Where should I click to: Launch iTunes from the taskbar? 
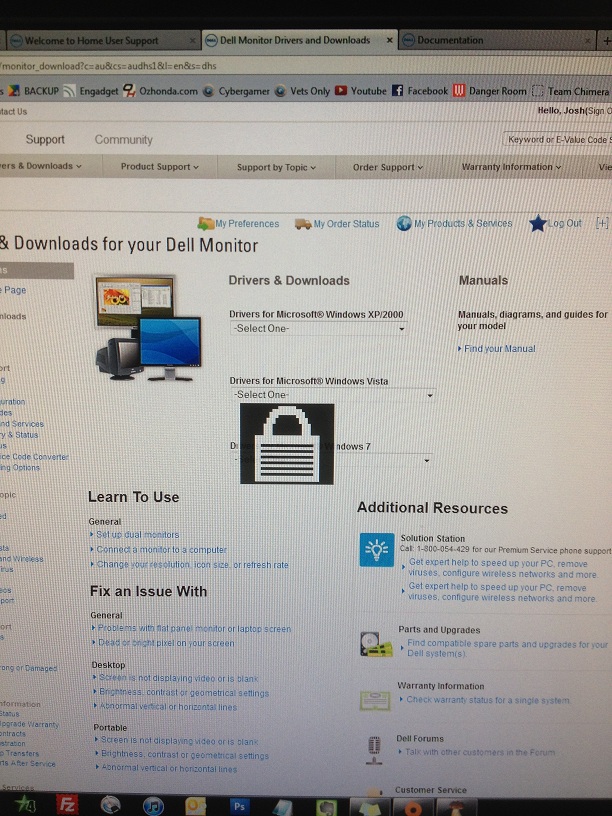tap(153, 806)
